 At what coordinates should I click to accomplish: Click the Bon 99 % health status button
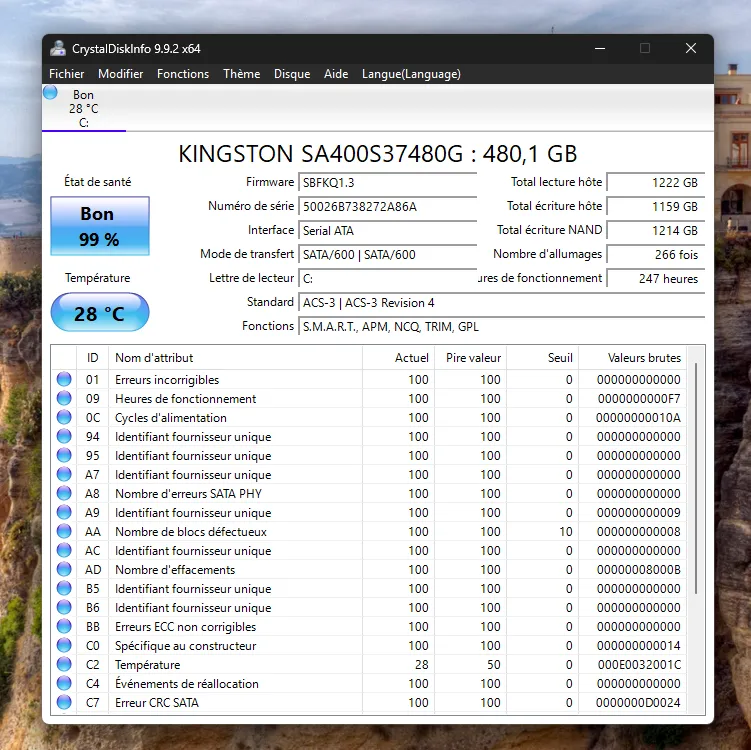pos(100,226)
